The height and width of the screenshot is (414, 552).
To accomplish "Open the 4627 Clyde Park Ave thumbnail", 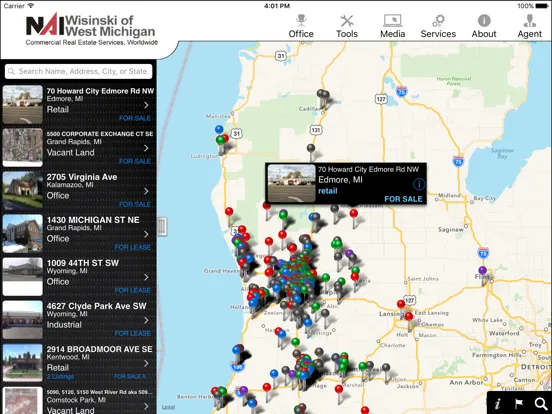I will point(23,320).
